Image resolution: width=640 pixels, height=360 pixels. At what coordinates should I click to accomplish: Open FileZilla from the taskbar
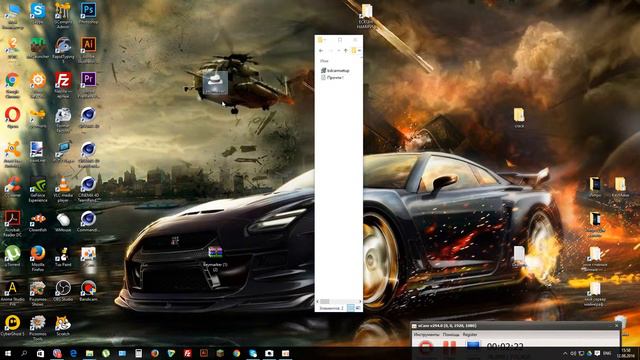point(187,353)
